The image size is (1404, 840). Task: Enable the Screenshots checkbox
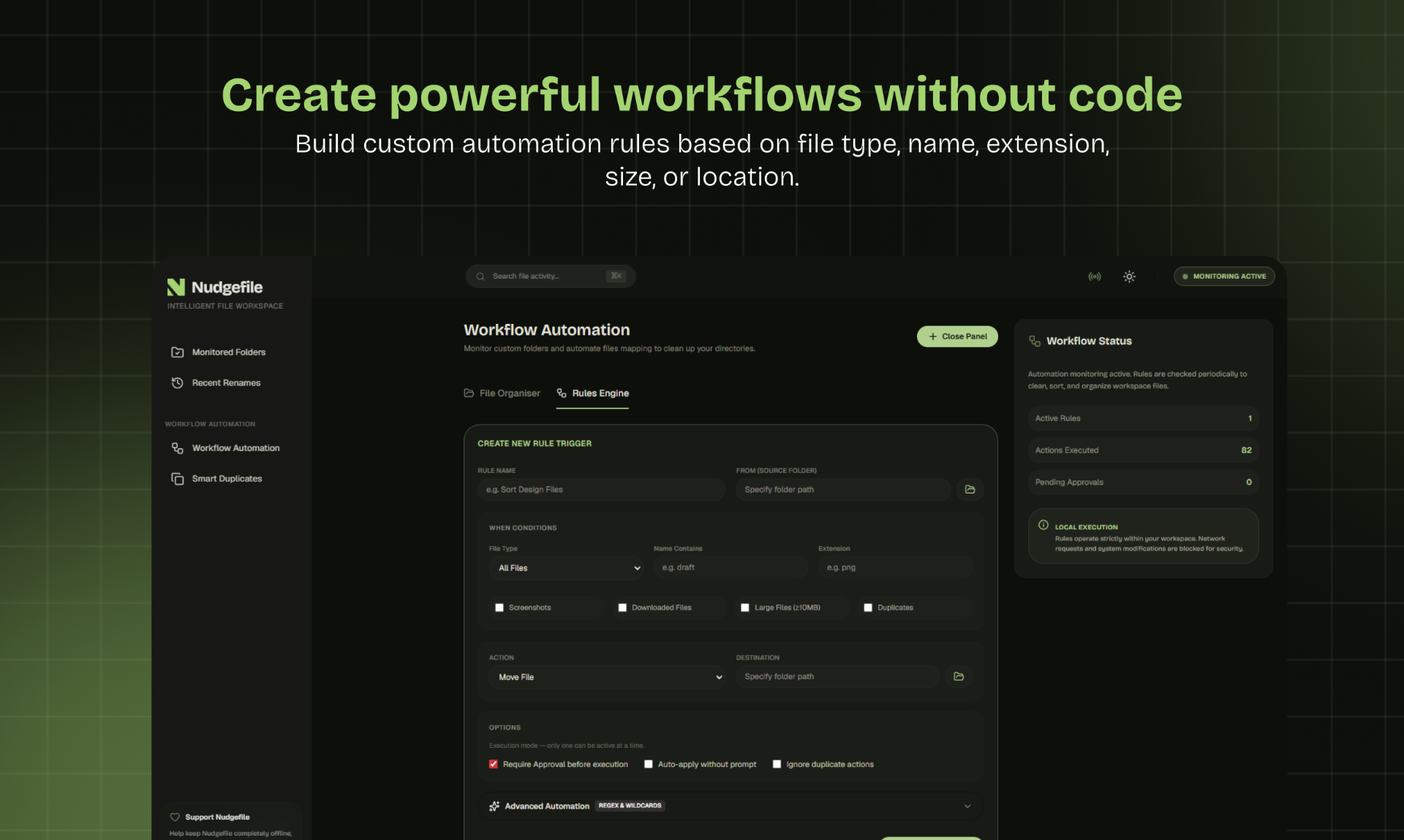click(x=499, y=608)
